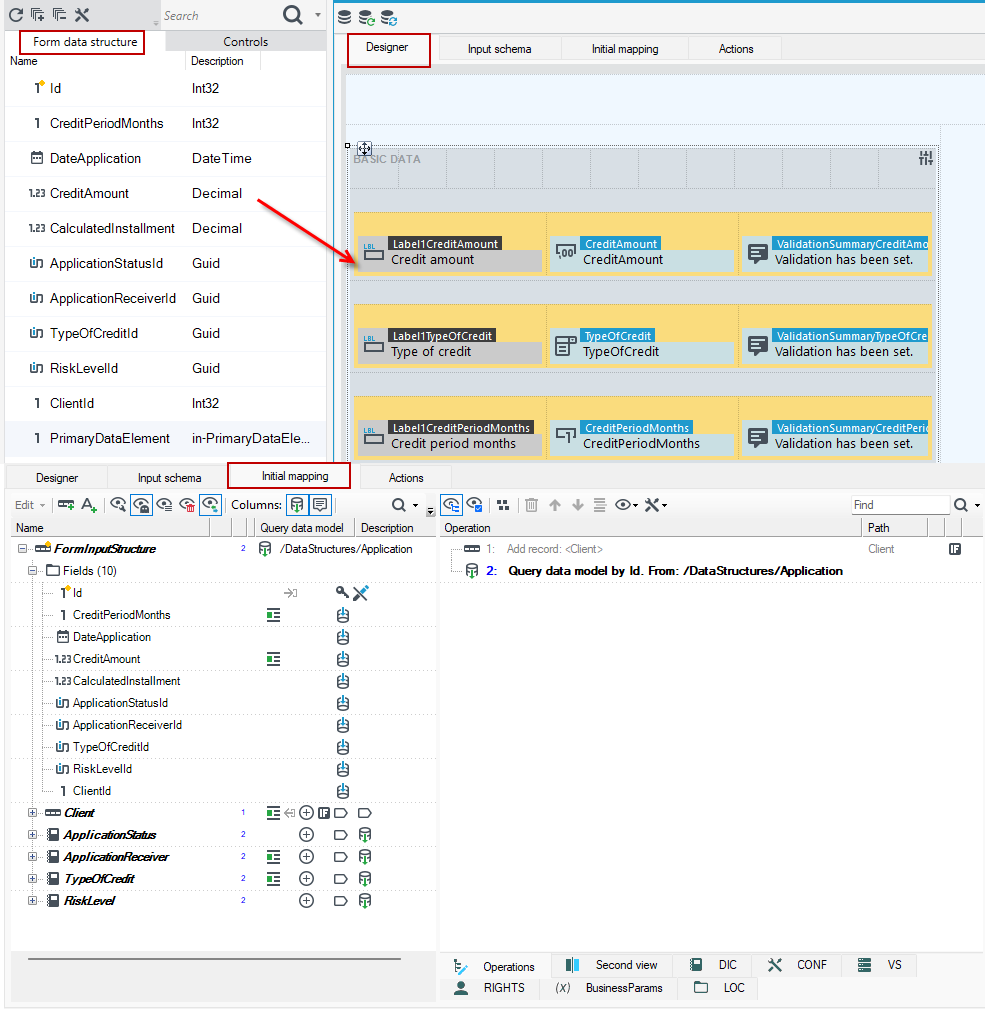Click the collapse all icon in top-left toolbar
Image resolution: width=985 pixels, height=1010 pixels.
tap(59, 15)
